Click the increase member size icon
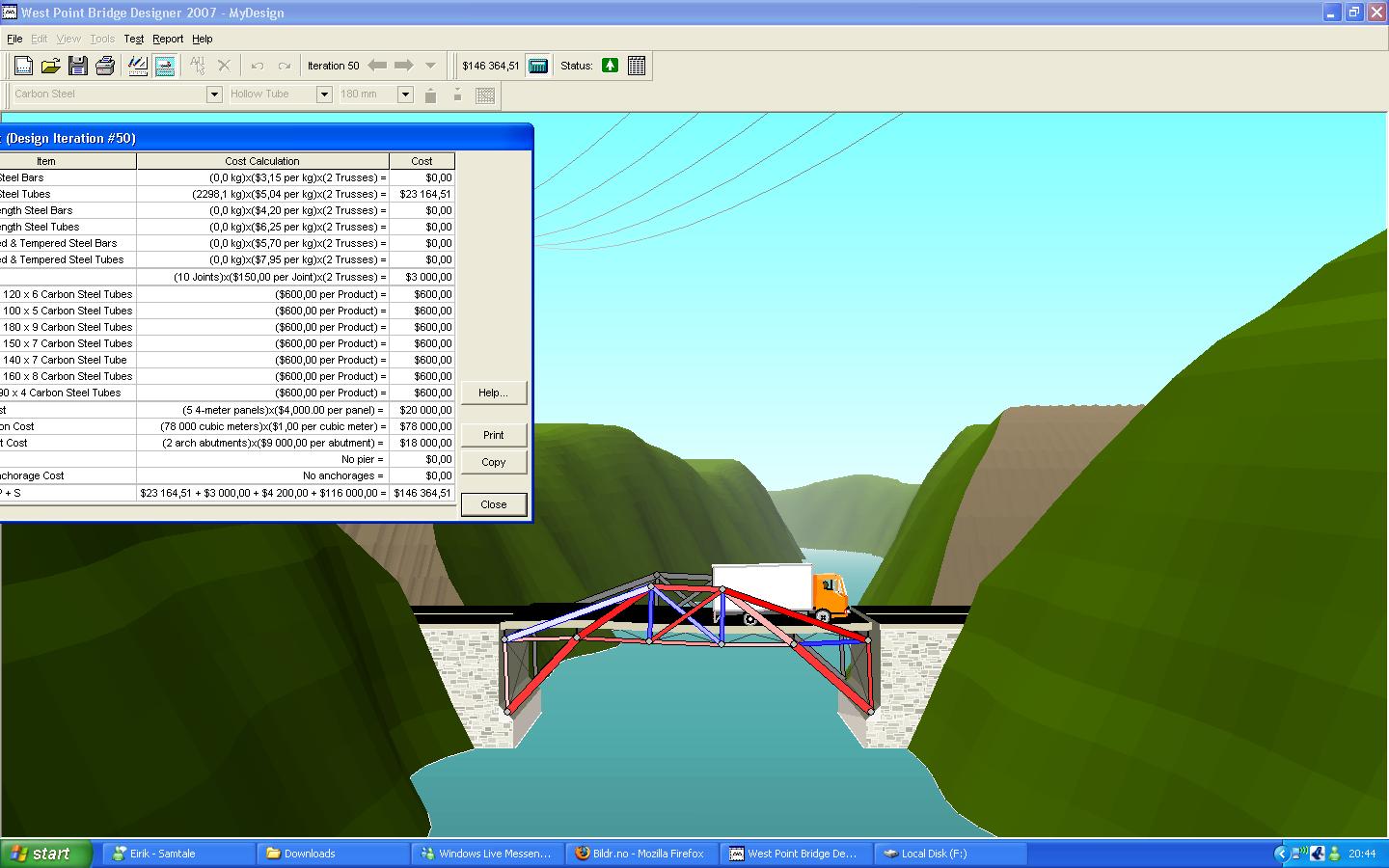 [431, 95]
